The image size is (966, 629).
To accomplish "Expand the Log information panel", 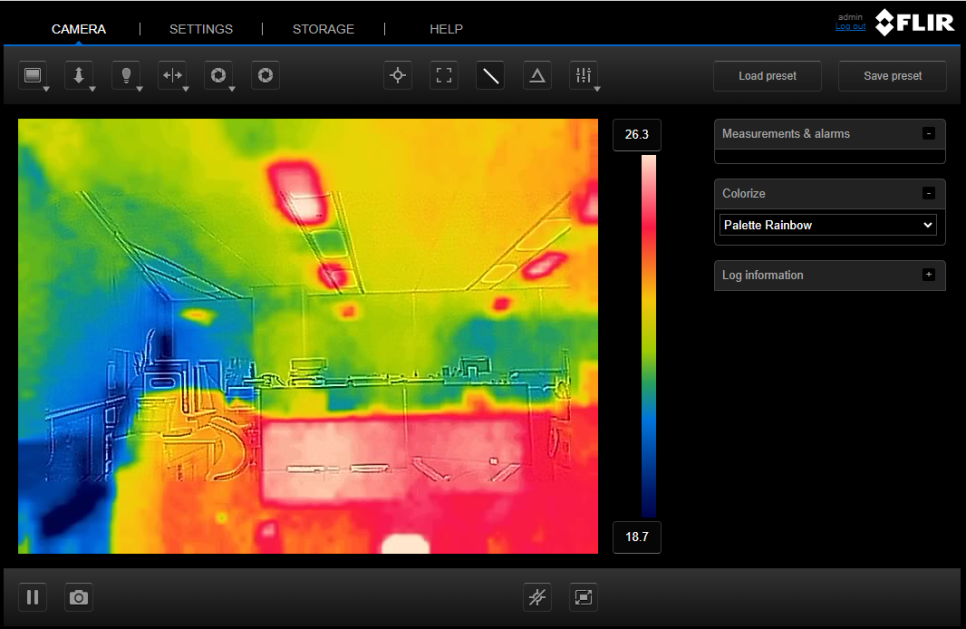I will pos(928,275).
